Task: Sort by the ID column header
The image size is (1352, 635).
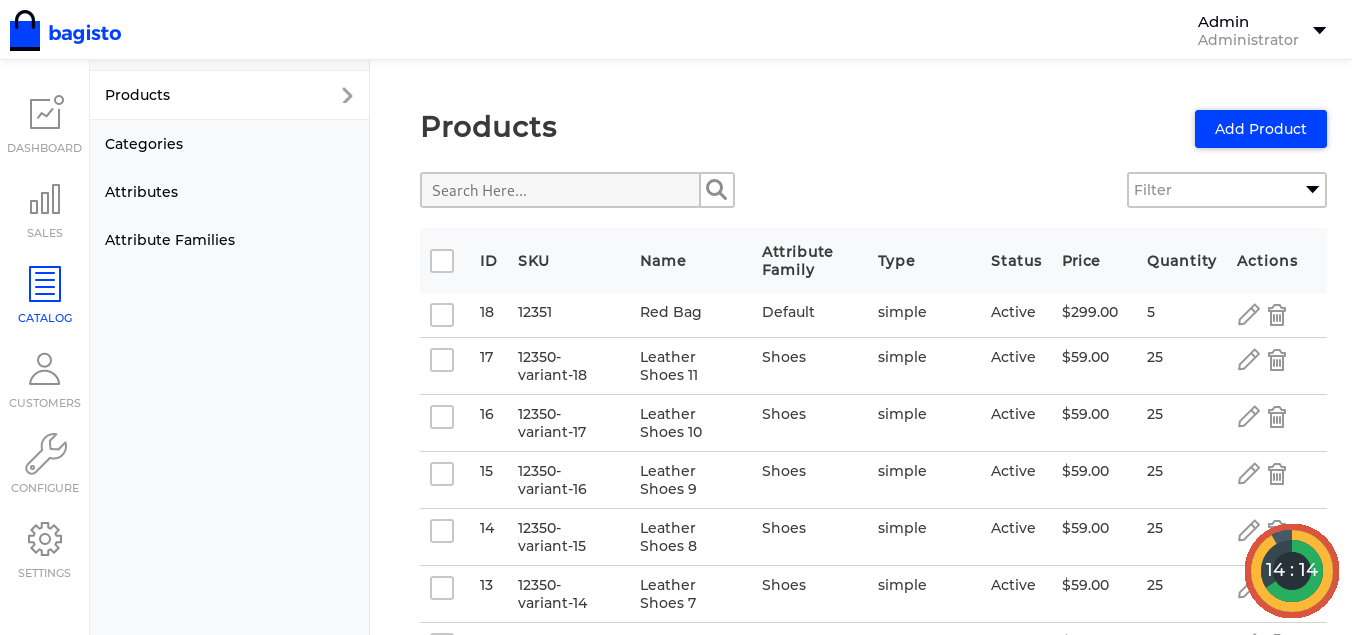Action: pyautogui.click(x=488, y=261)
